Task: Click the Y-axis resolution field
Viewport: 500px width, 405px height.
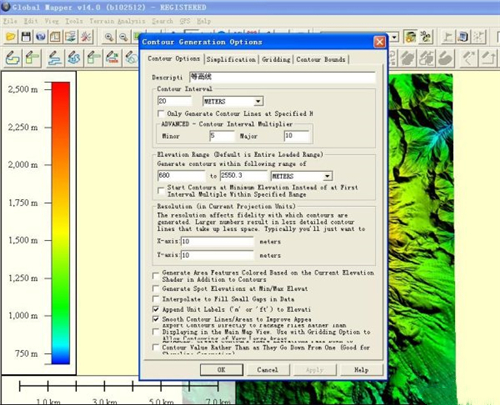Action: [x=217, y=255]
